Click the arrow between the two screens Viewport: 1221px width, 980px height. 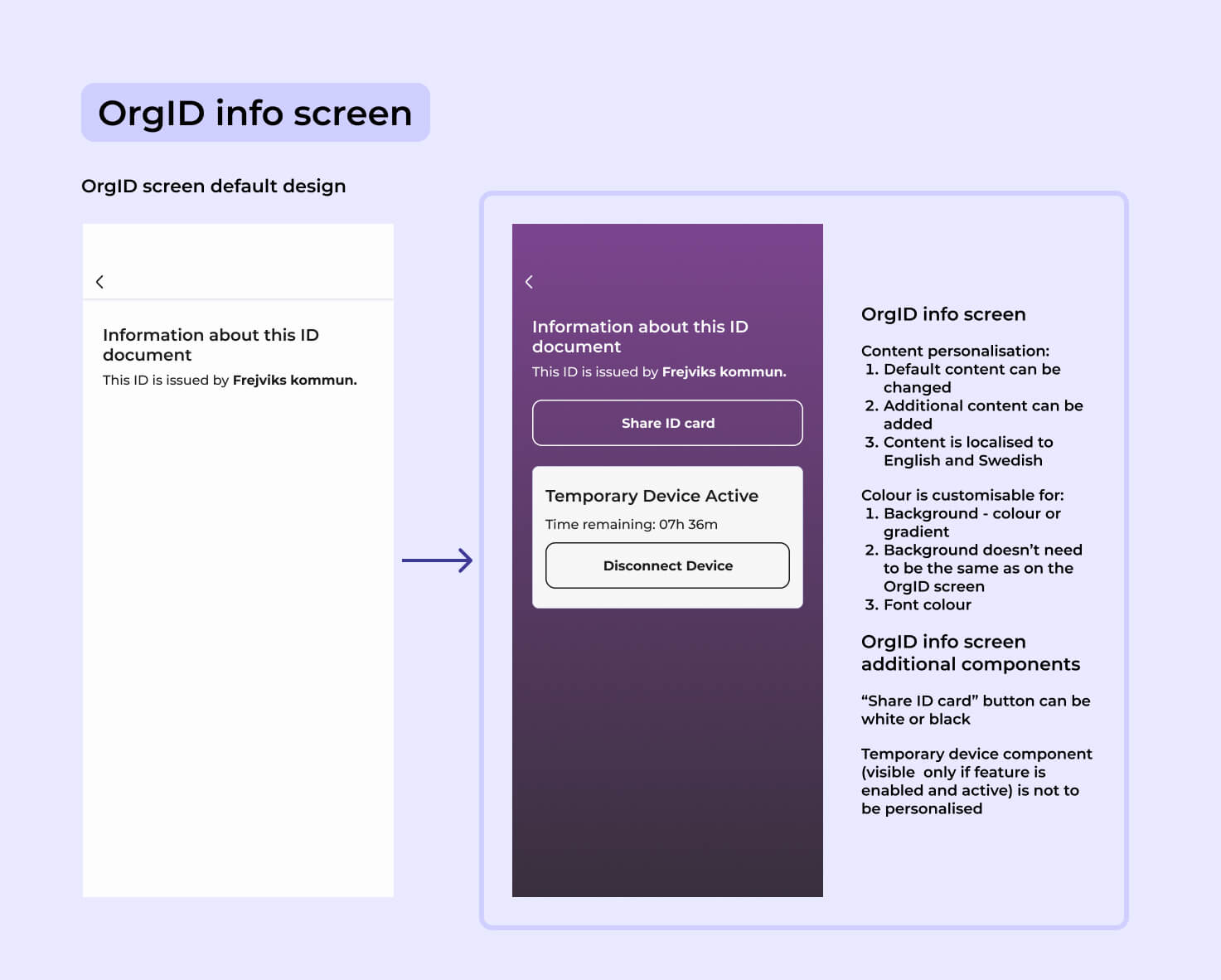point(437,560)
